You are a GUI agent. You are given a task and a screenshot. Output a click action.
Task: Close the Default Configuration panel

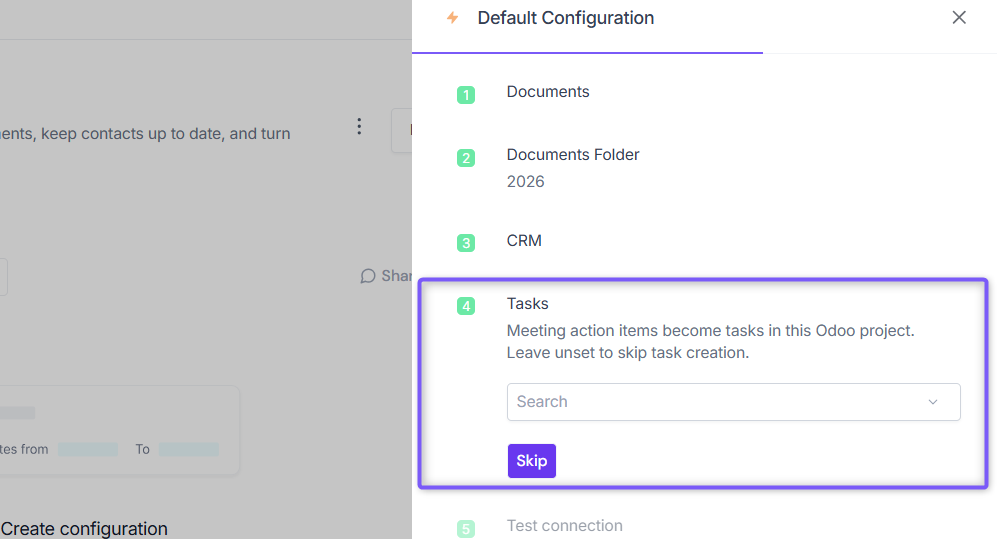(x=959, y=17)
